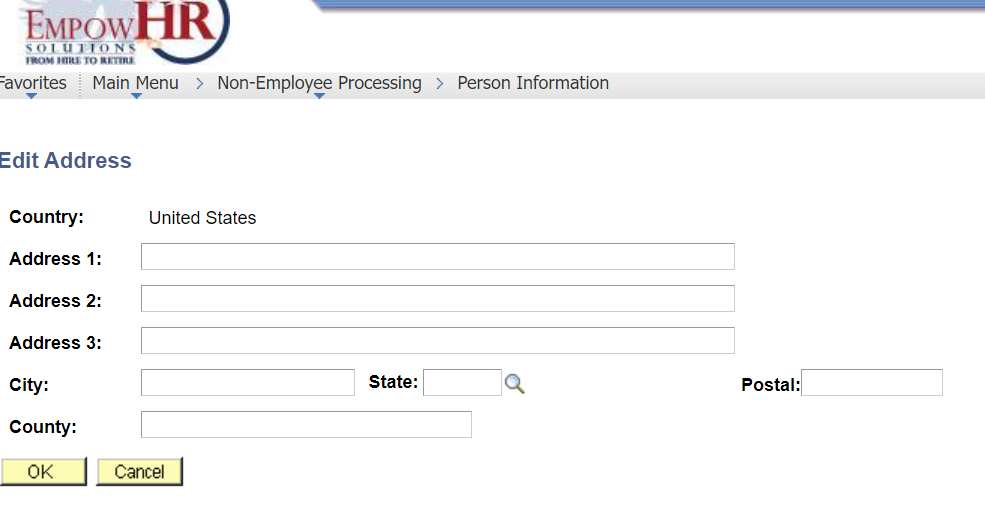Screen dimensions: 985x513
Task: Open the Main Menu item
Action: point(135,83)
